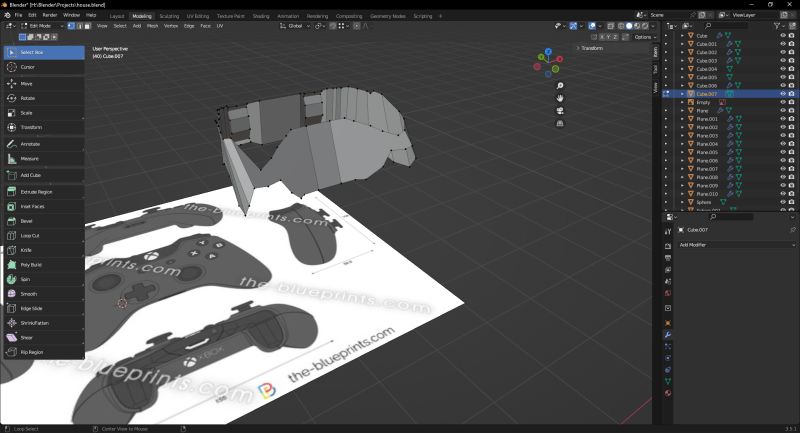The width and height of the screenshot is (800, 433).
Task: Switch perspective/orthographic grid icon
Action: (560, 123)
